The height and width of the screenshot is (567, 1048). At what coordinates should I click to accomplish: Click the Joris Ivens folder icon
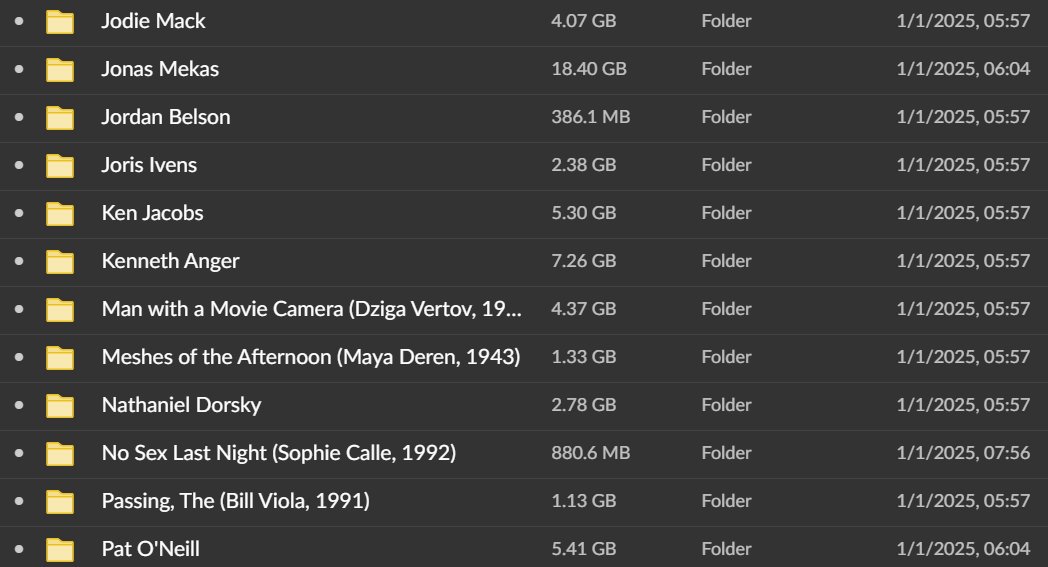point(60,166)
